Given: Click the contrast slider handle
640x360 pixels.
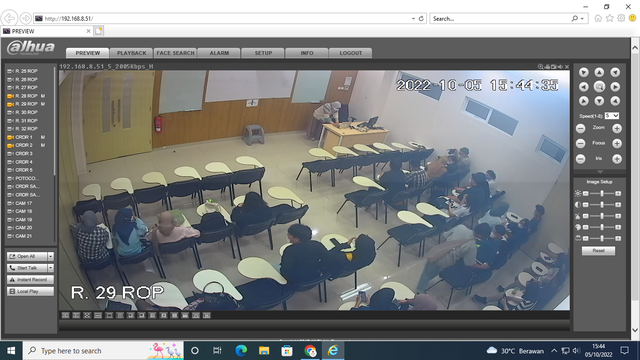Looking at the screenshot, I should [x=602, y=204].
